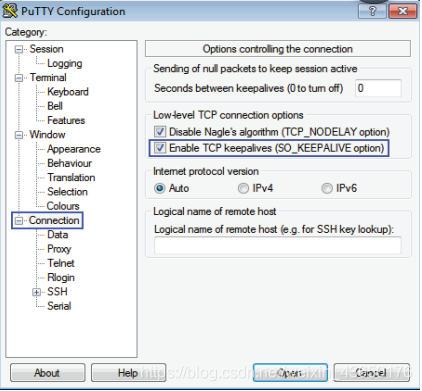The width and height of the screenshot is (422, 391).
Task: Select the IPv6 radio button
Action: 327,188
